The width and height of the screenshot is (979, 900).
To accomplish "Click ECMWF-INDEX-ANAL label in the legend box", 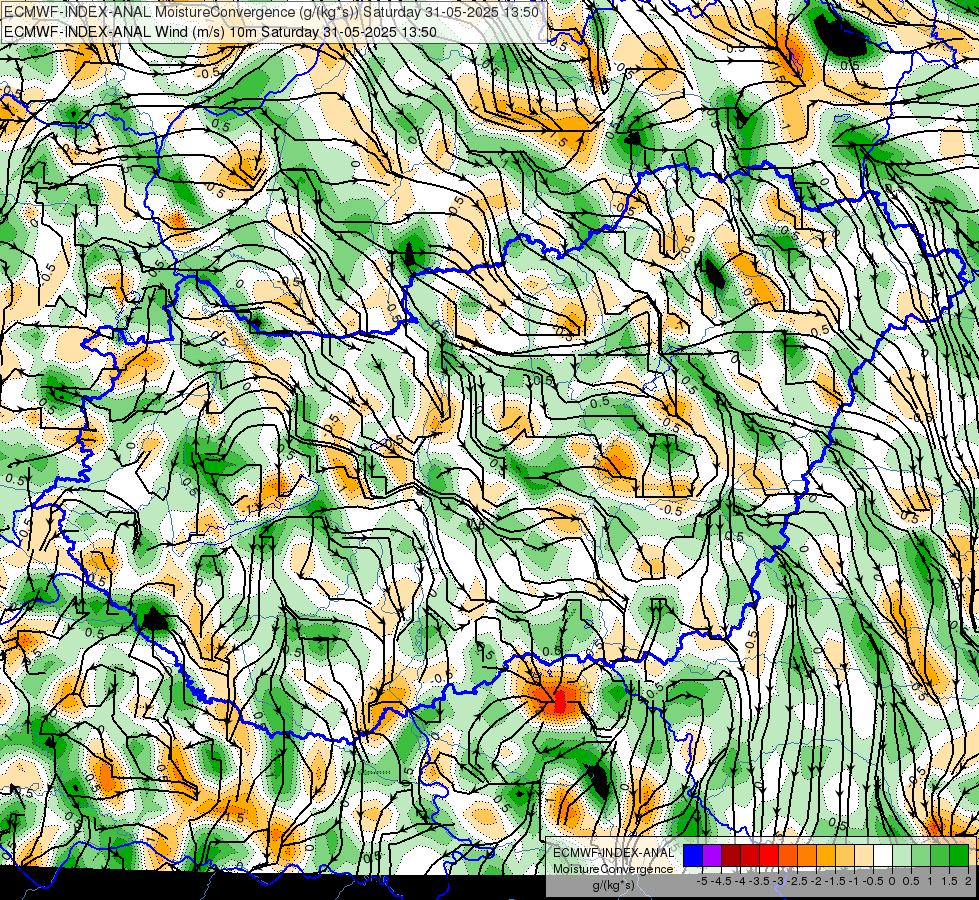I will coord(613,853).
